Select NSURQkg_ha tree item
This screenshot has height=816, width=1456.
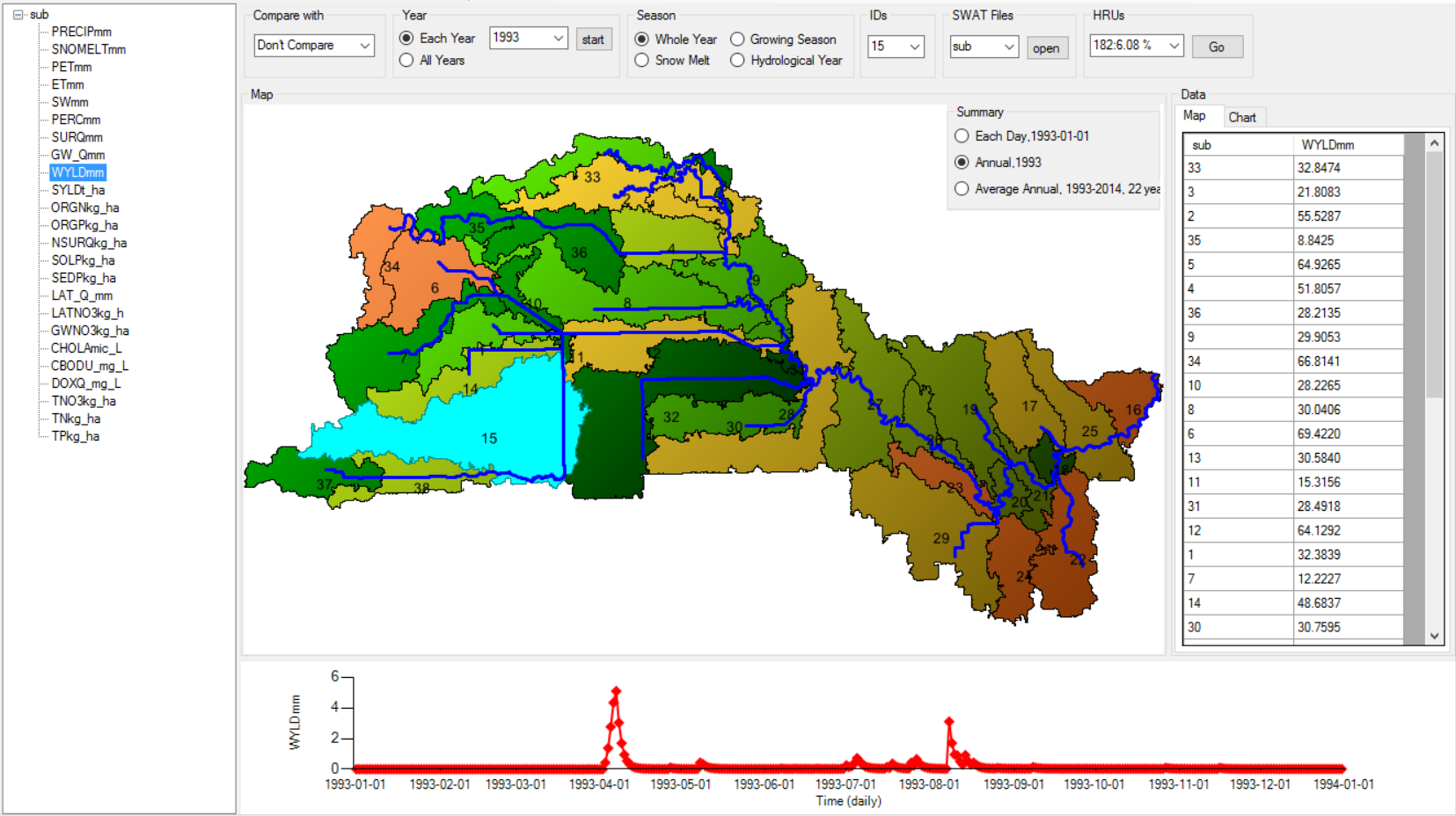pyautogui.click(x=89, y=243)
